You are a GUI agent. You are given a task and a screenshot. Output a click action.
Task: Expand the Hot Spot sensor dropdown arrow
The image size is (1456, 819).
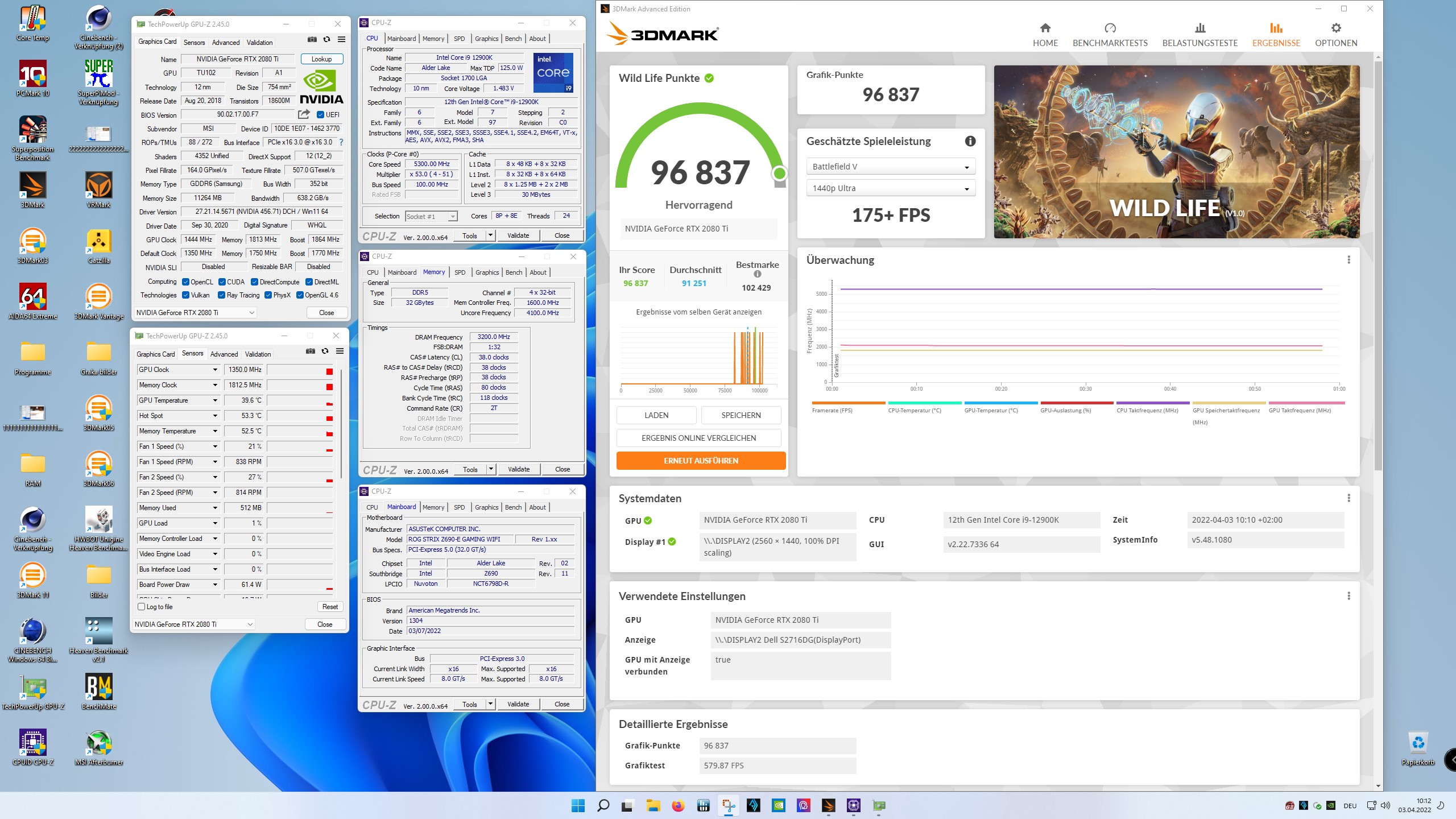click(x=215, y=416)
